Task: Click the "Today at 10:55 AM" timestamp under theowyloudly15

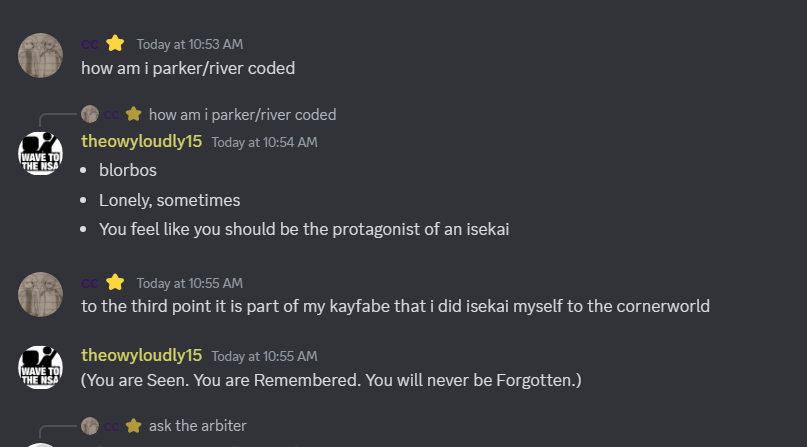Action: click(264, 356)
